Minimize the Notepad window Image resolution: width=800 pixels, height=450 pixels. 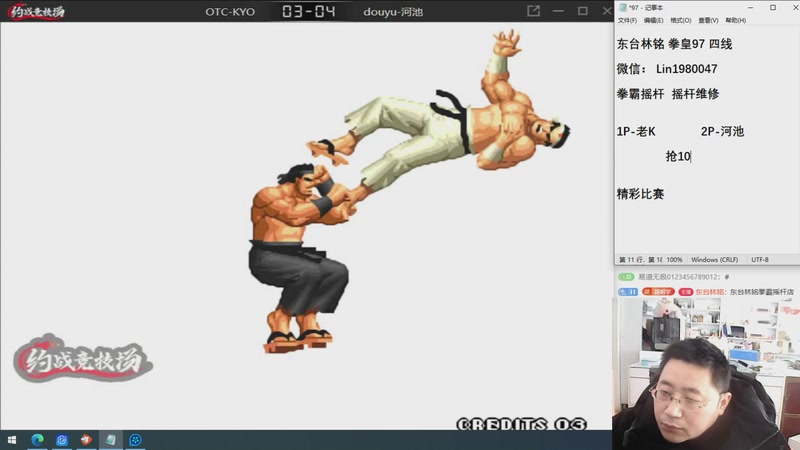(751, 8)
